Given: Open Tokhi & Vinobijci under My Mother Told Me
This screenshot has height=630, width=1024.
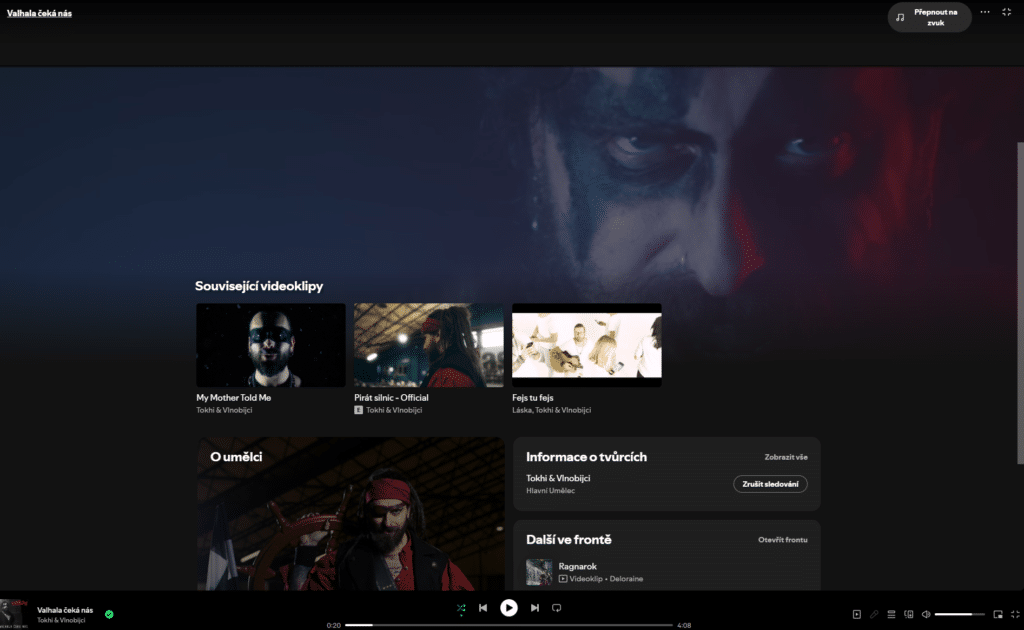Looking at the screenshot, I should [x=224, y=410].
